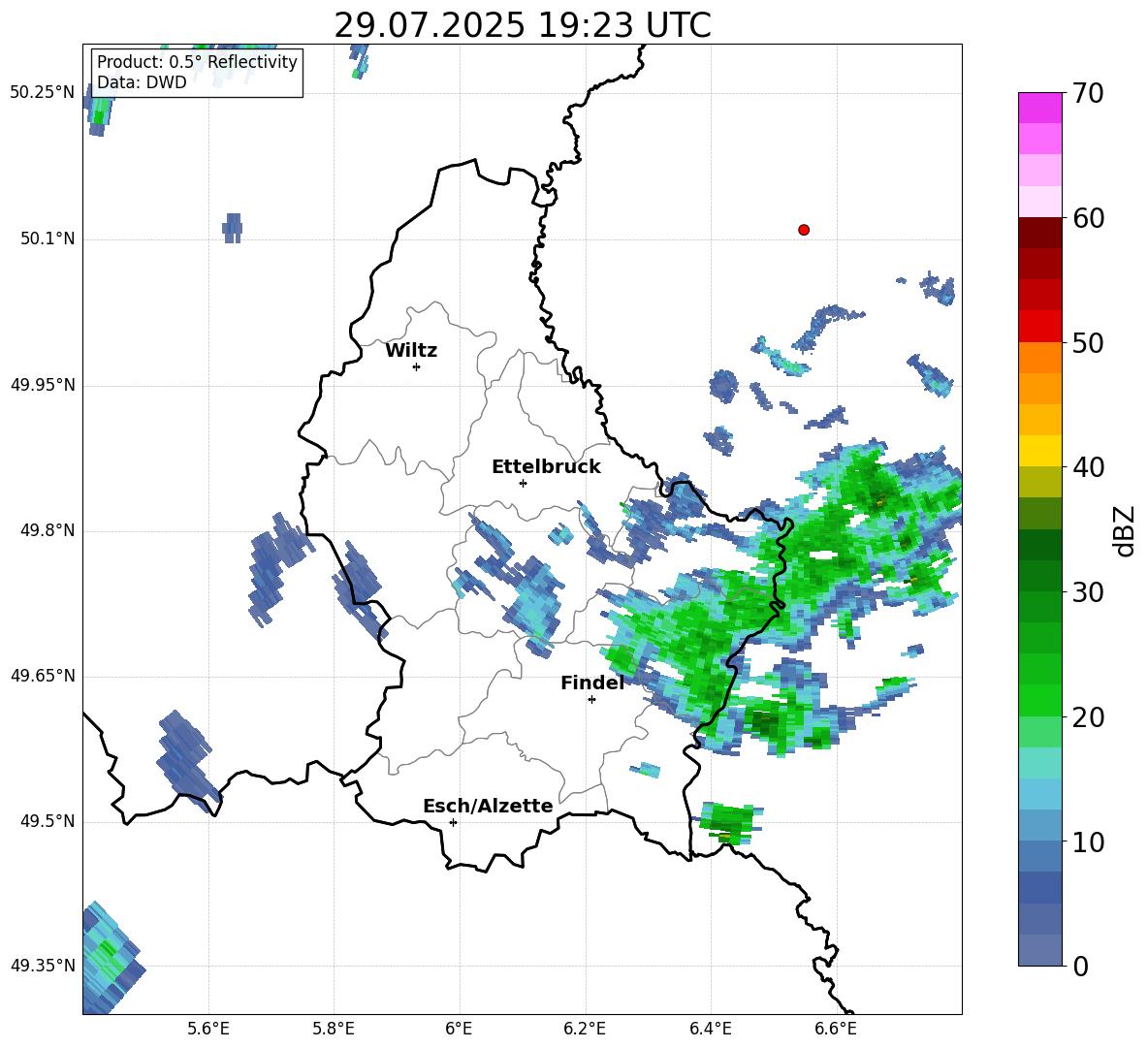The width and height of the screenshot is (1148, 1048).
Task: Click the Wiltz cross marker
Action: click(x=417, y=366)
